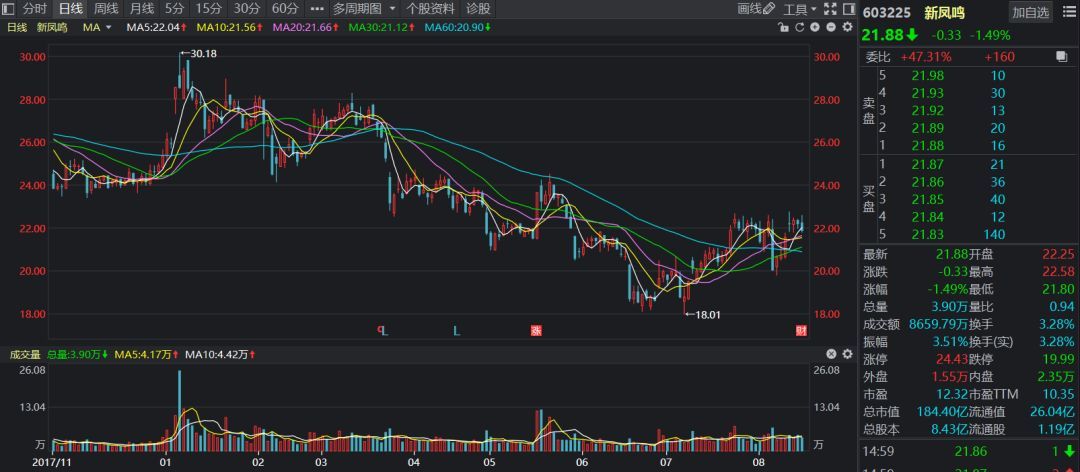The height and width of the screenshot is (472, 1080).
Task: Click the red 涨 marker on timeline
Action: (536, 330)
